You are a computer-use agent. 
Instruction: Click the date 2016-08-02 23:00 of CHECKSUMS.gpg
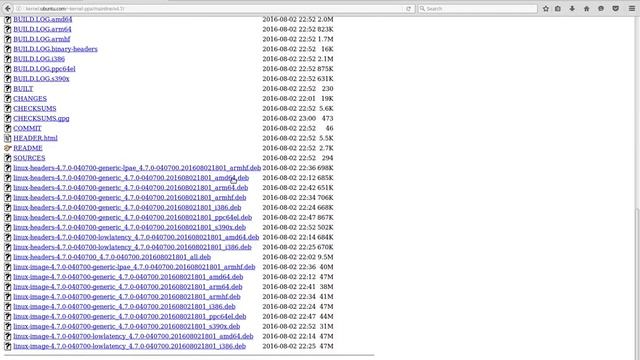[x=289, y=118]
